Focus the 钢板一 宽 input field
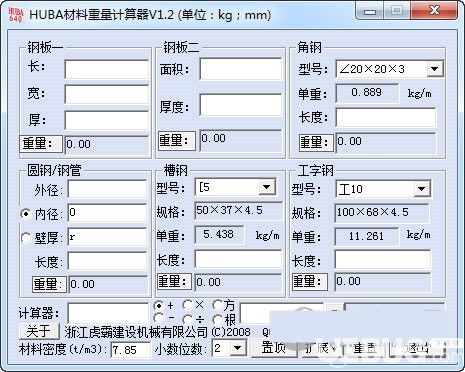The width and height of the screenshot is (465, 372). (107, 94)
